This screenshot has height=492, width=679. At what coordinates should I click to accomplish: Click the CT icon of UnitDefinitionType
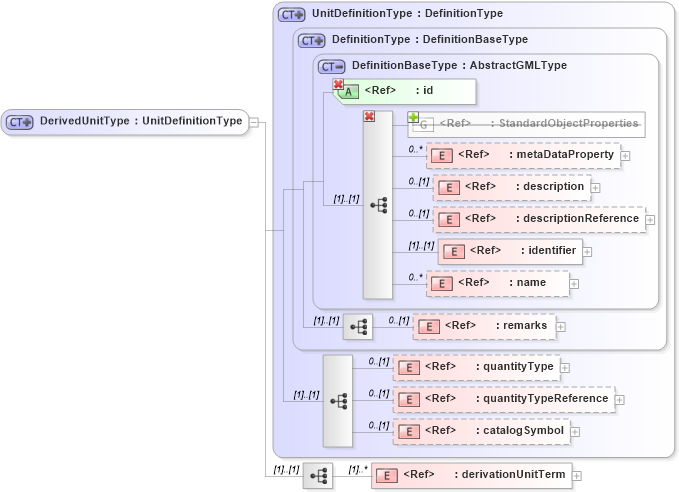click(291, 15)
